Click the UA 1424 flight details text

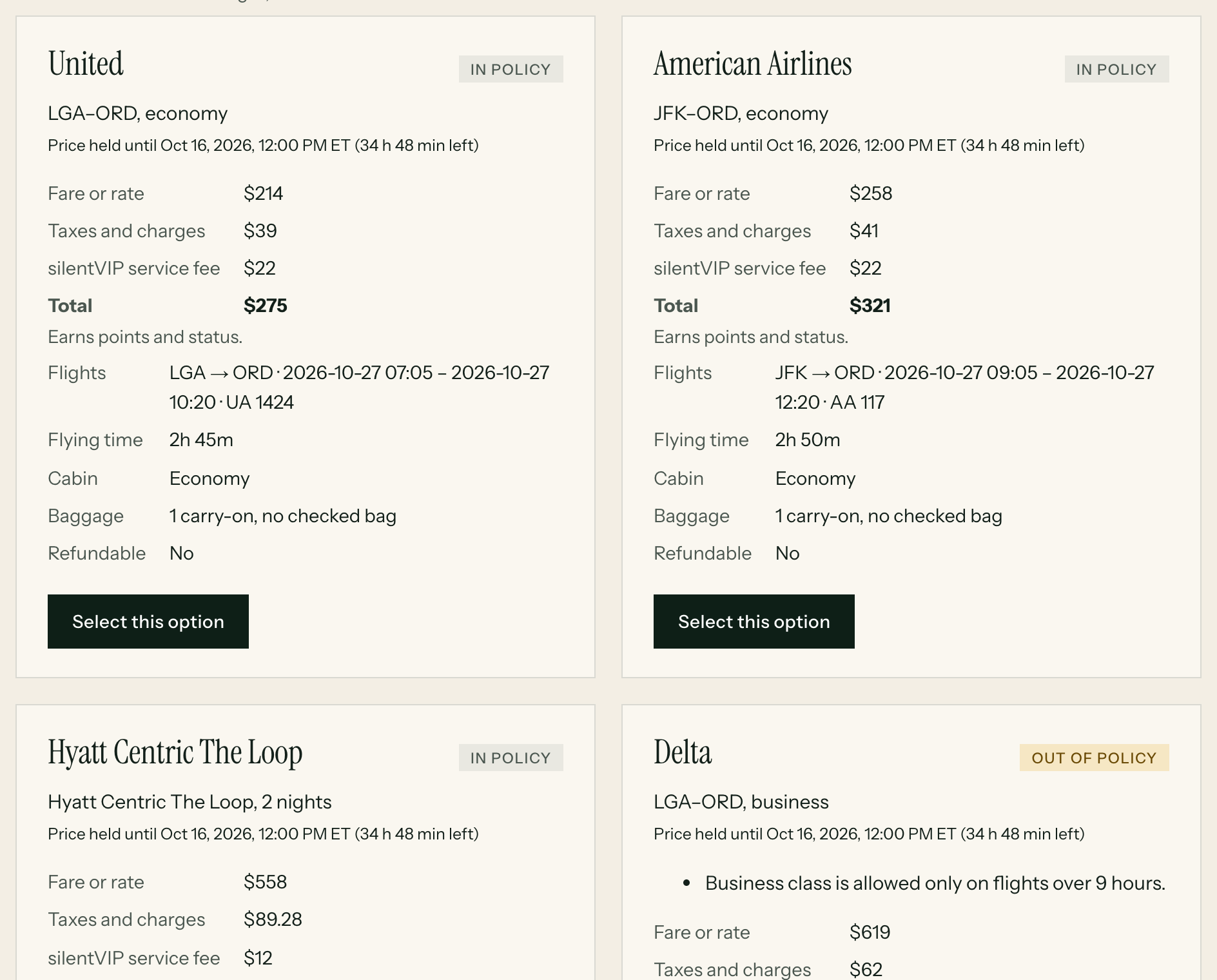click(360, 387)
